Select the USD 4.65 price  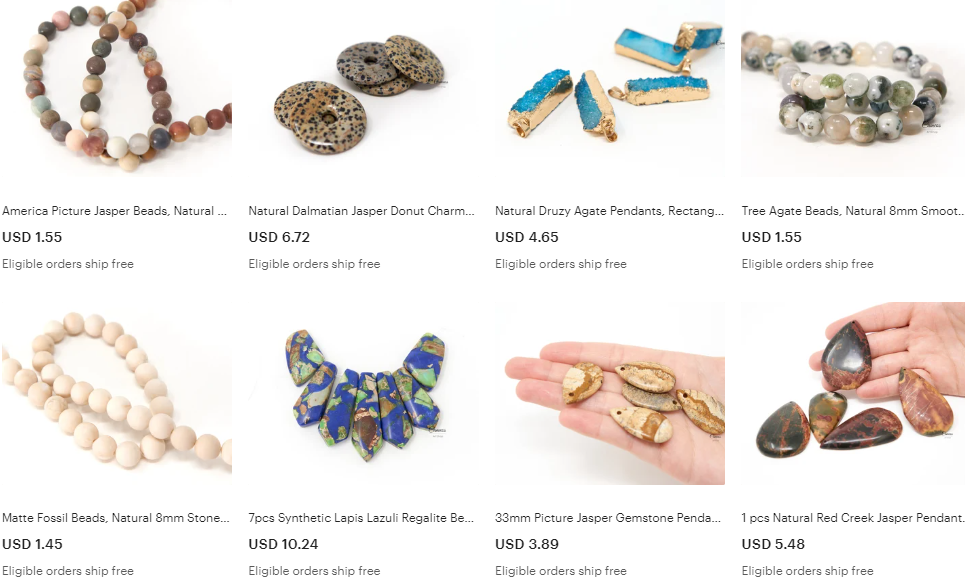(x=526, y=237)
